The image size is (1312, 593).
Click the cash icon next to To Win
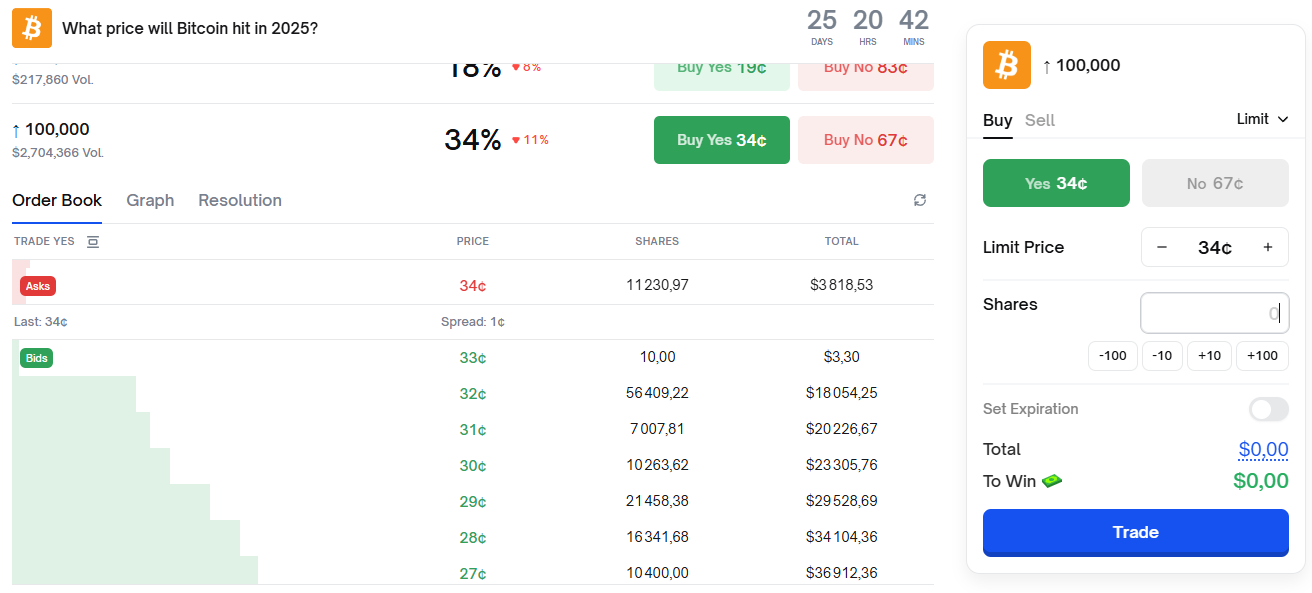click(x=1052, y=481)
